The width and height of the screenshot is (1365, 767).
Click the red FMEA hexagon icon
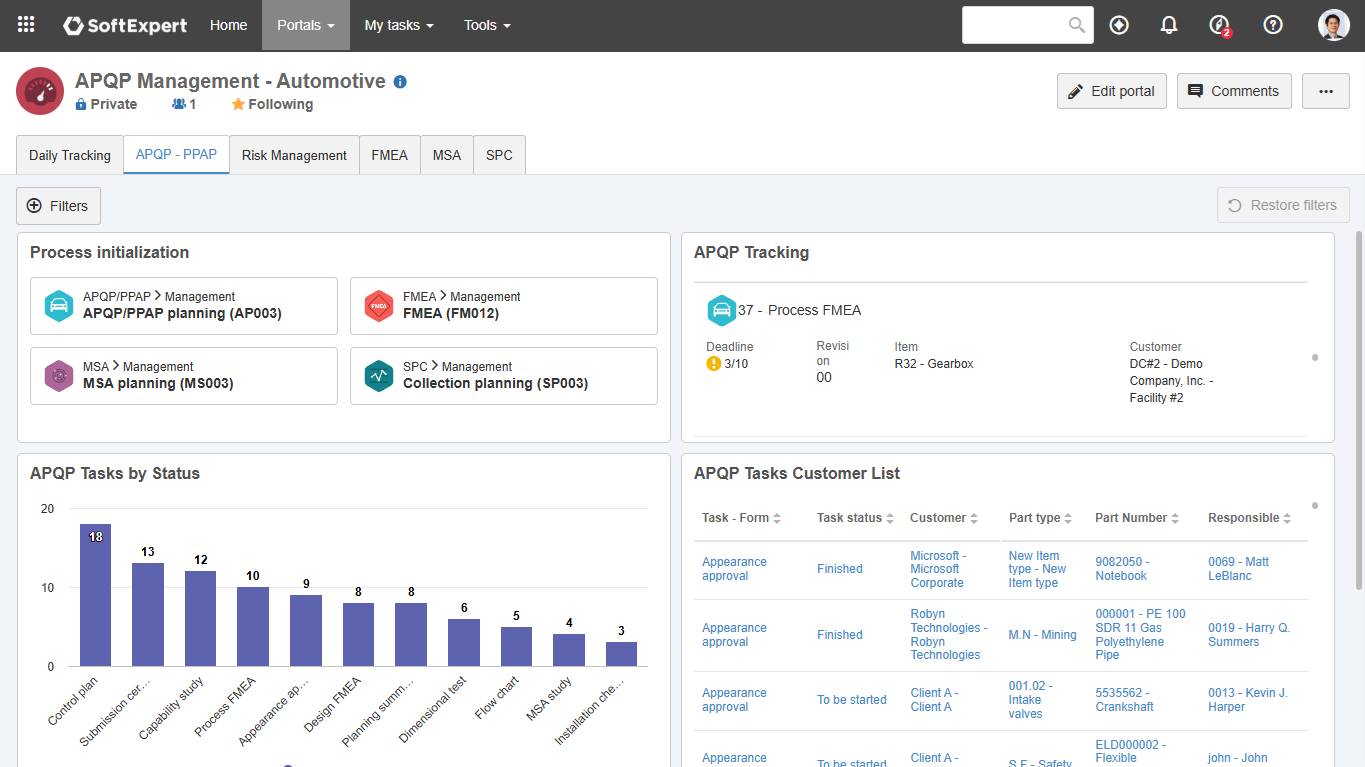point(379,306)
